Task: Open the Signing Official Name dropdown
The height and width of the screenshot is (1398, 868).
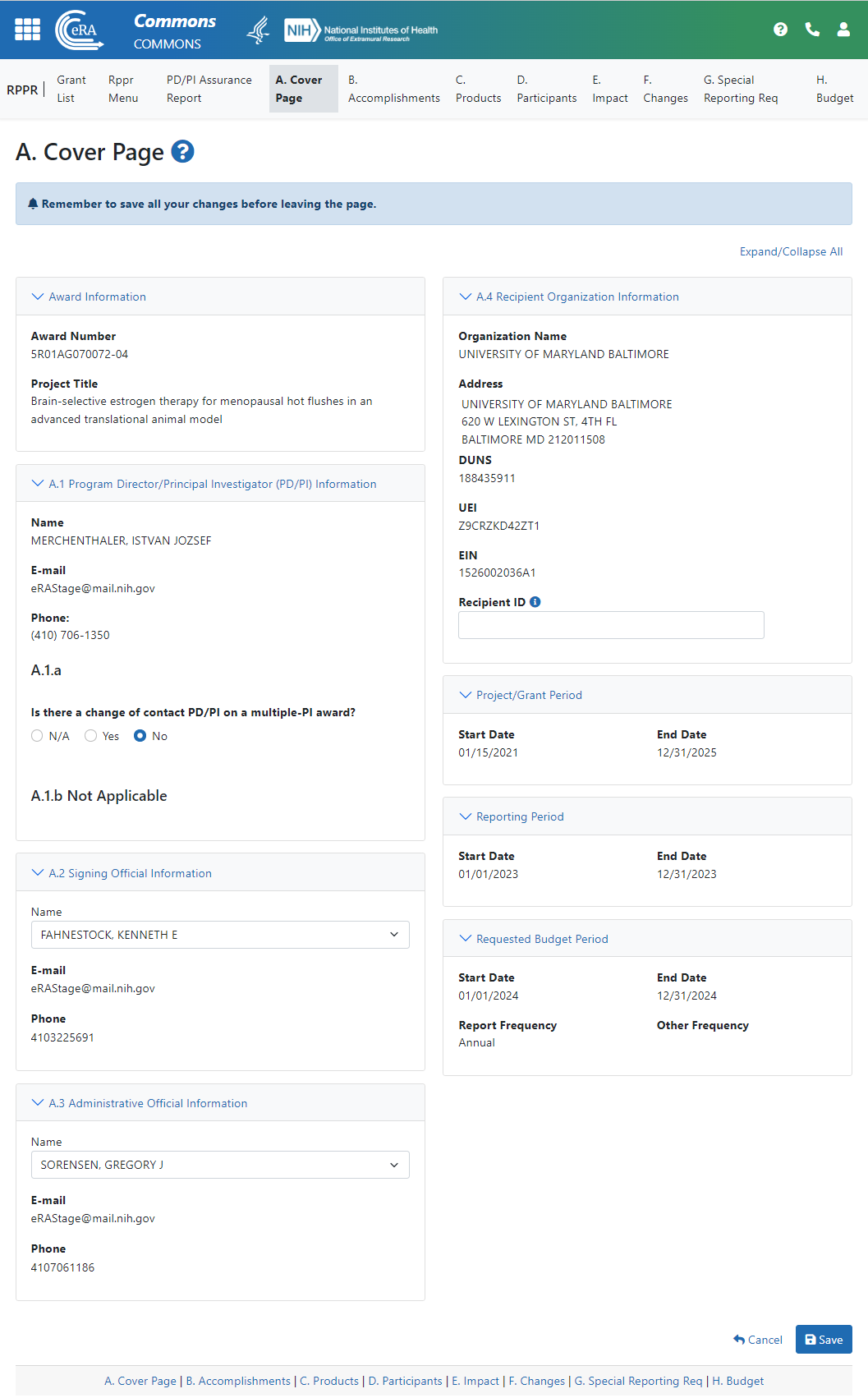Action: [220, 935]
